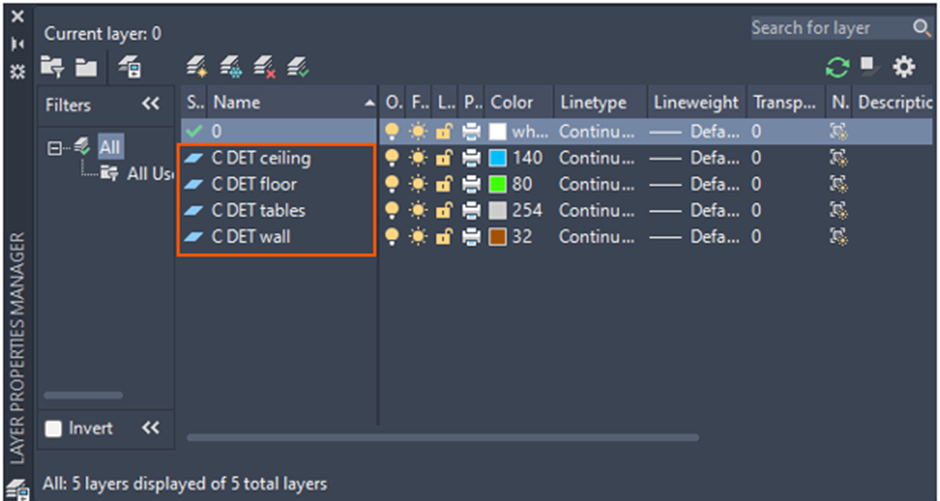Click the Delete Layer icon
The height and width of the screenshot is (501, 940).
click(x=264, y=67)
